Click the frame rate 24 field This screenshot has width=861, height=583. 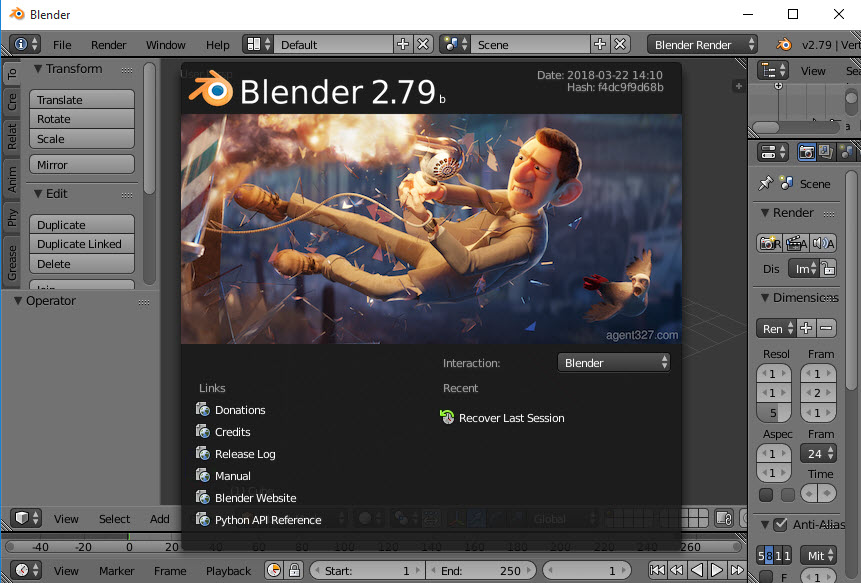[818, 453]
